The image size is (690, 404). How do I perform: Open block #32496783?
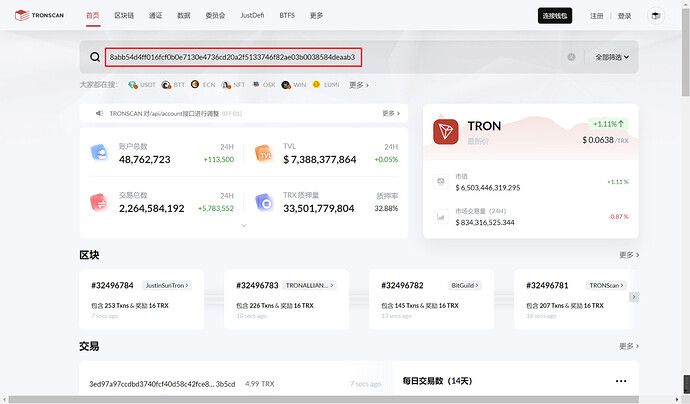click(x=257, y=285)
